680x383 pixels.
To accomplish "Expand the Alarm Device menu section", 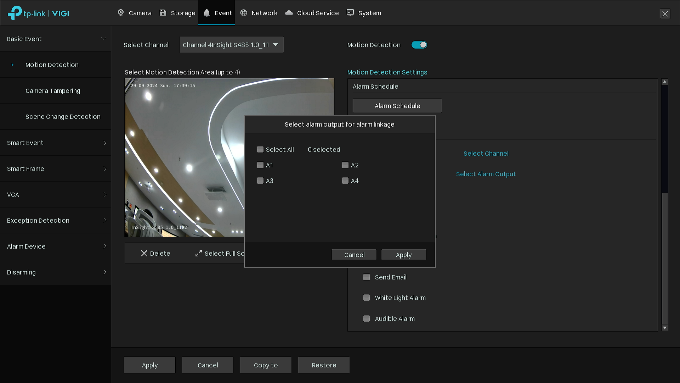I will (x=56, y=246).
